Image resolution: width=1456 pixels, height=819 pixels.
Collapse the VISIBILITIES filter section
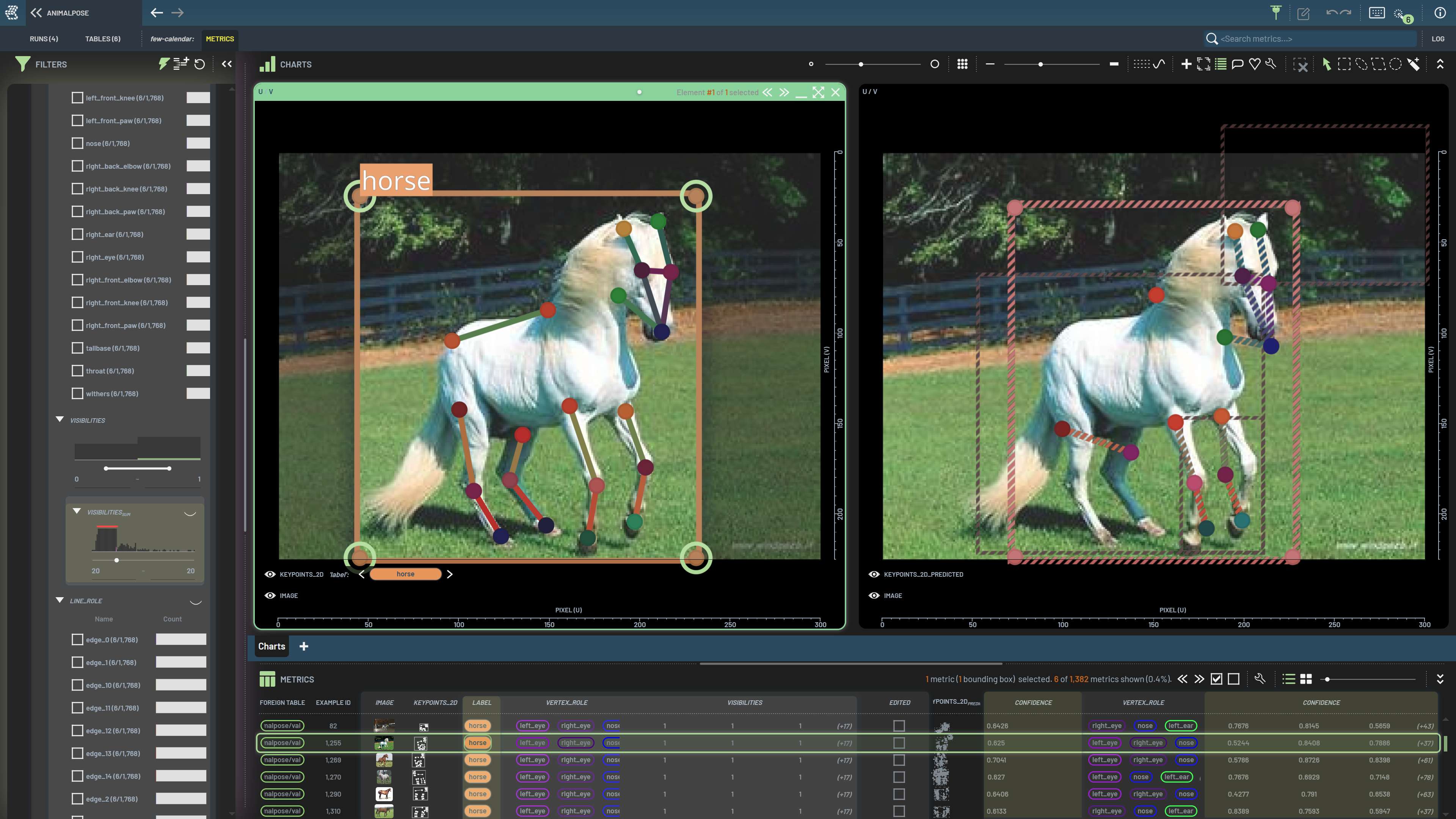[60, 420]
